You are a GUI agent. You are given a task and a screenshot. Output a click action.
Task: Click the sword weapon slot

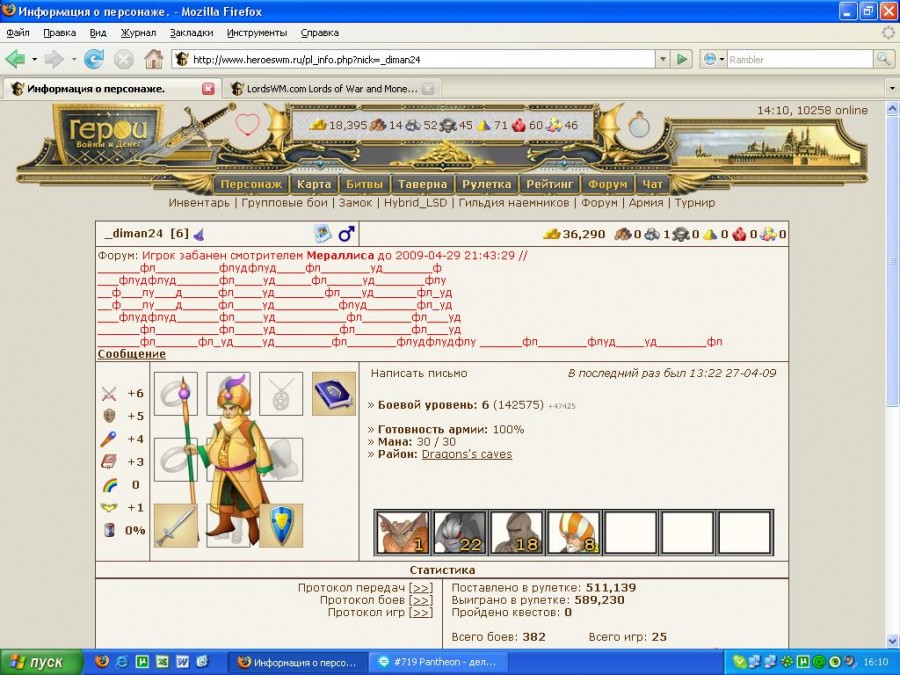(x=175, y=525)
